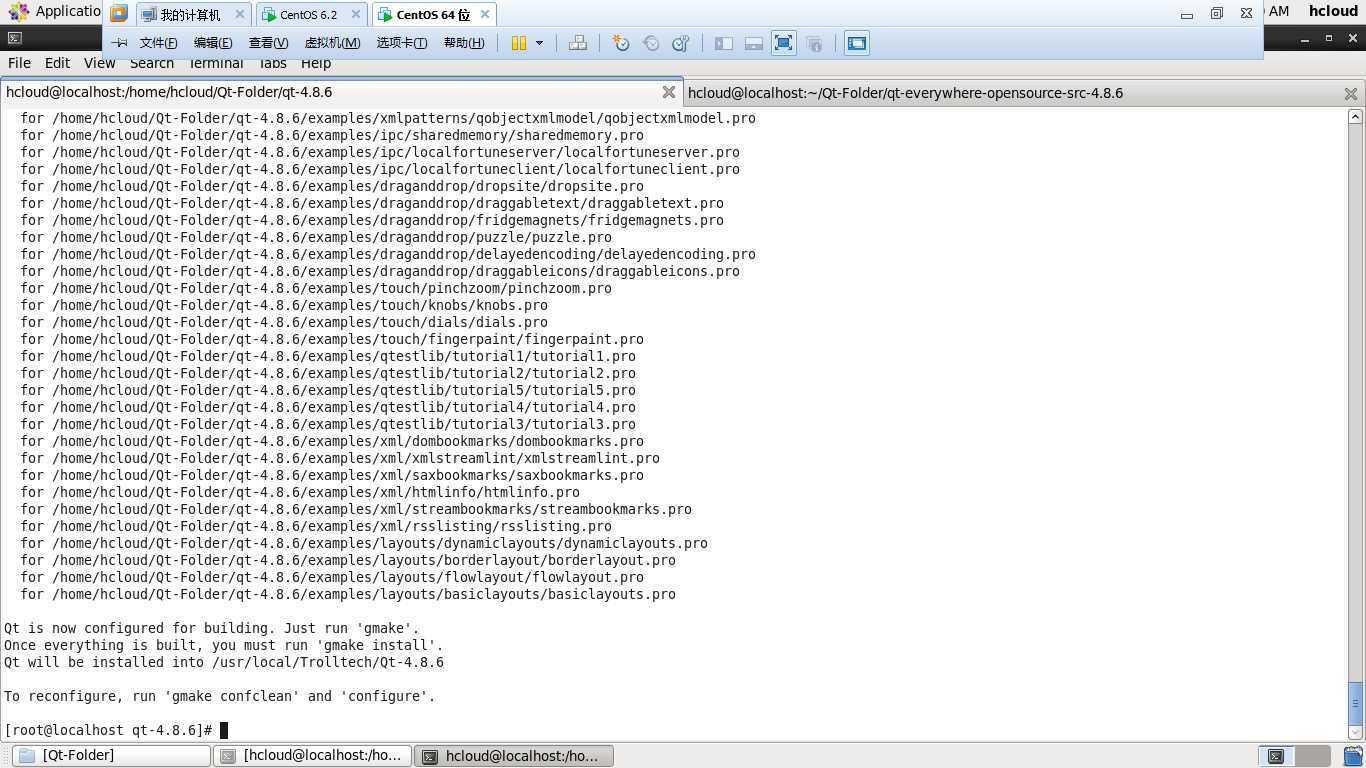The width and height of the screenshot is (1366, 768).
Task: Click the rsslisting.pro output line
Action: click(x=316, y=526)
